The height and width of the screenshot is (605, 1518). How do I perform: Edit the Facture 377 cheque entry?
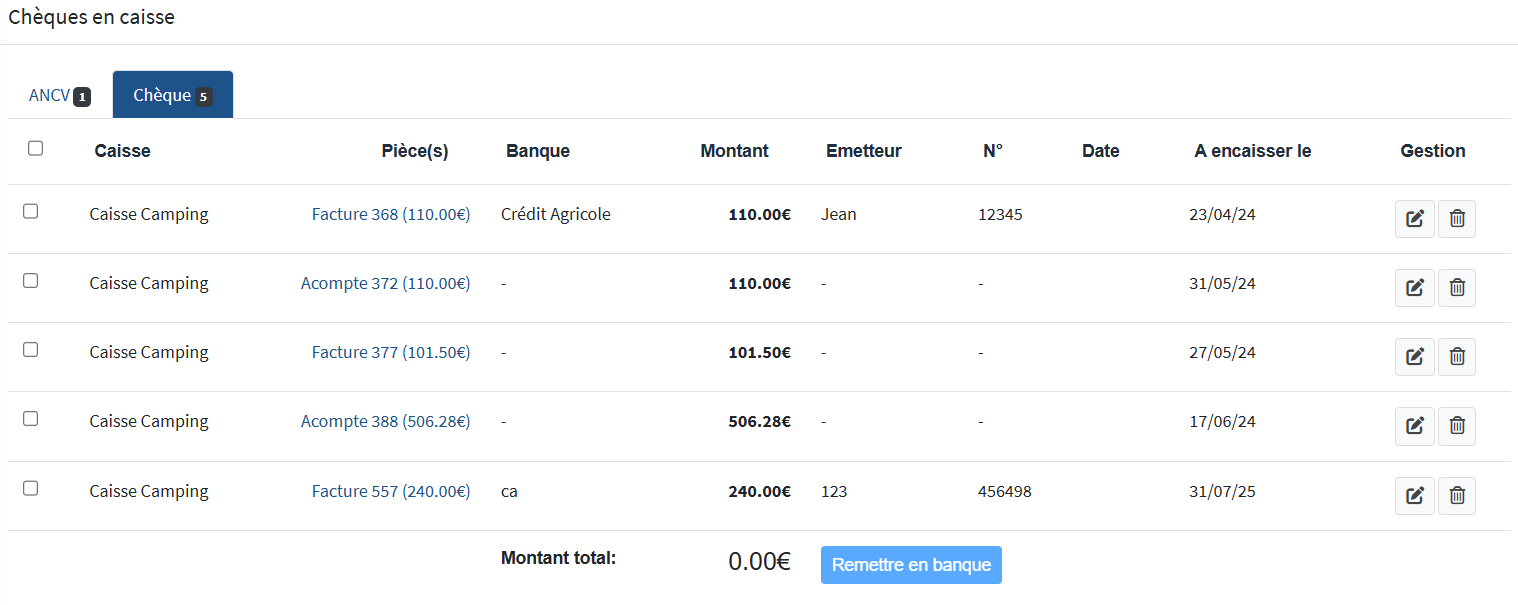1414,357
